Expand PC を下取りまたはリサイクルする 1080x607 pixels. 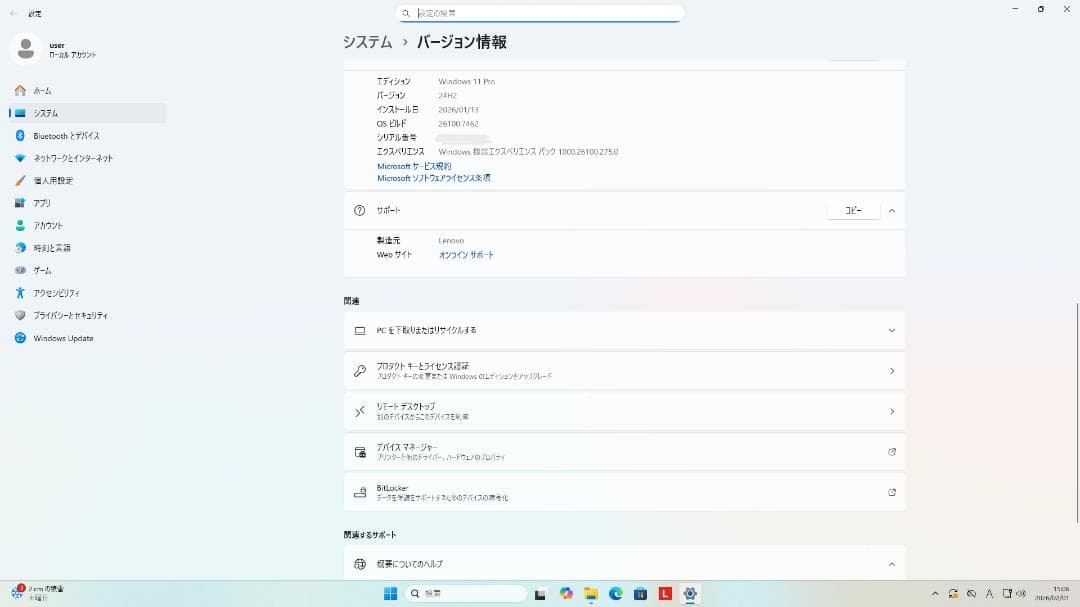tap(891, 330)
